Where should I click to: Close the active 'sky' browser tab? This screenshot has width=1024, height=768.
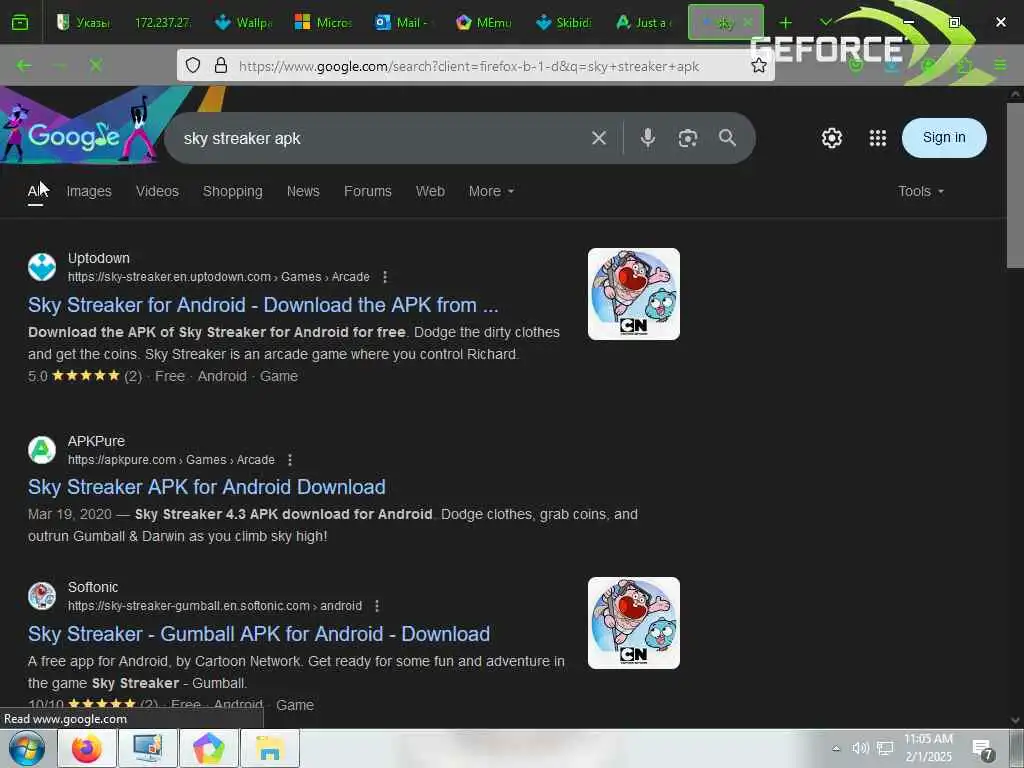748,22
